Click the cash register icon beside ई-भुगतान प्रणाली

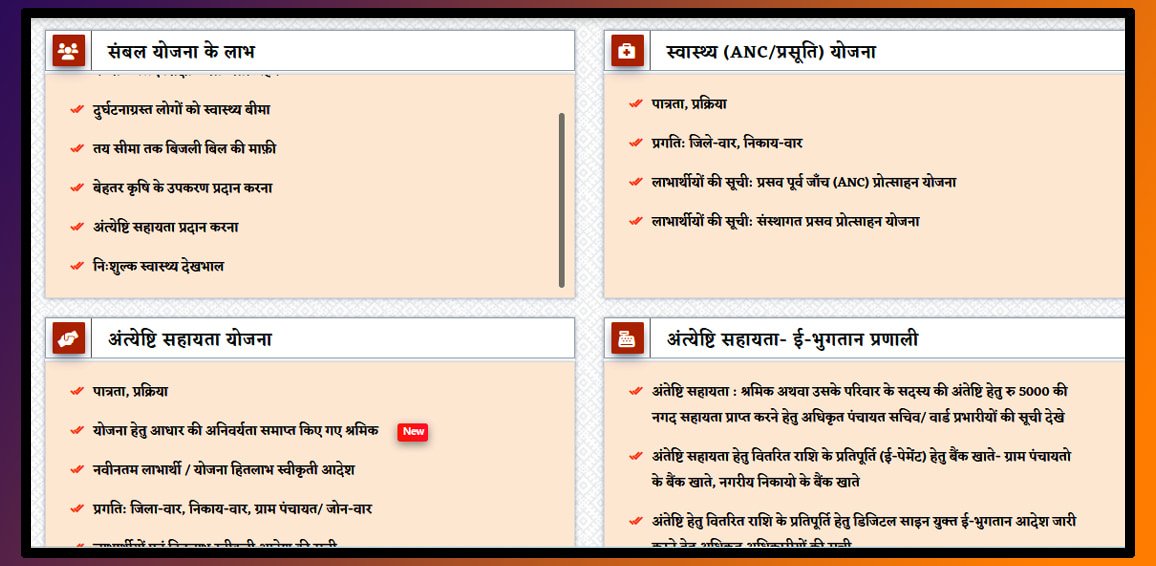click(627, 338)
